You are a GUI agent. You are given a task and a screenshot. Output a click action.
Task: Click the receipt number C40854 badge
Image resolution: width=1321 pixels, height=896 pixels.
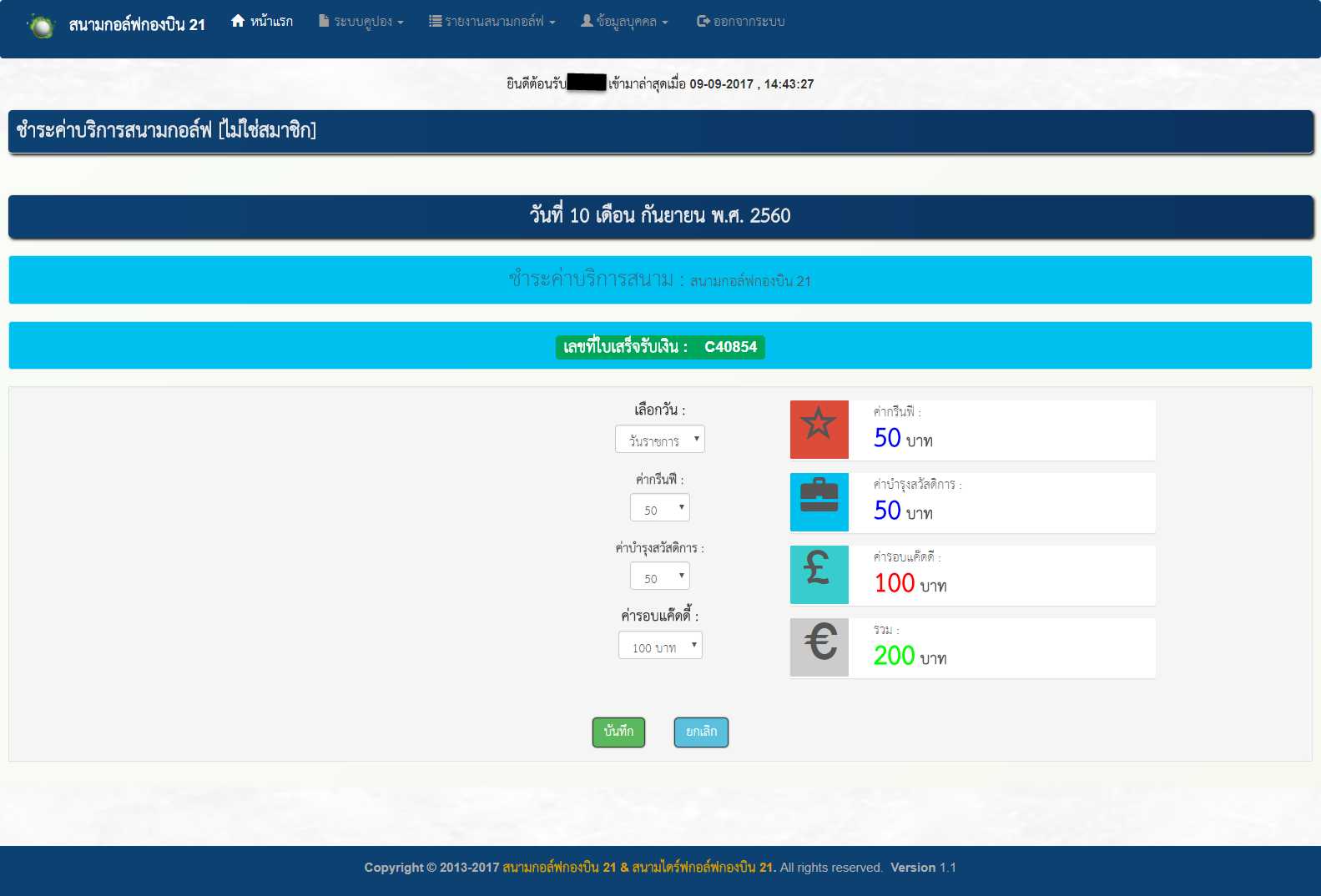660,347
